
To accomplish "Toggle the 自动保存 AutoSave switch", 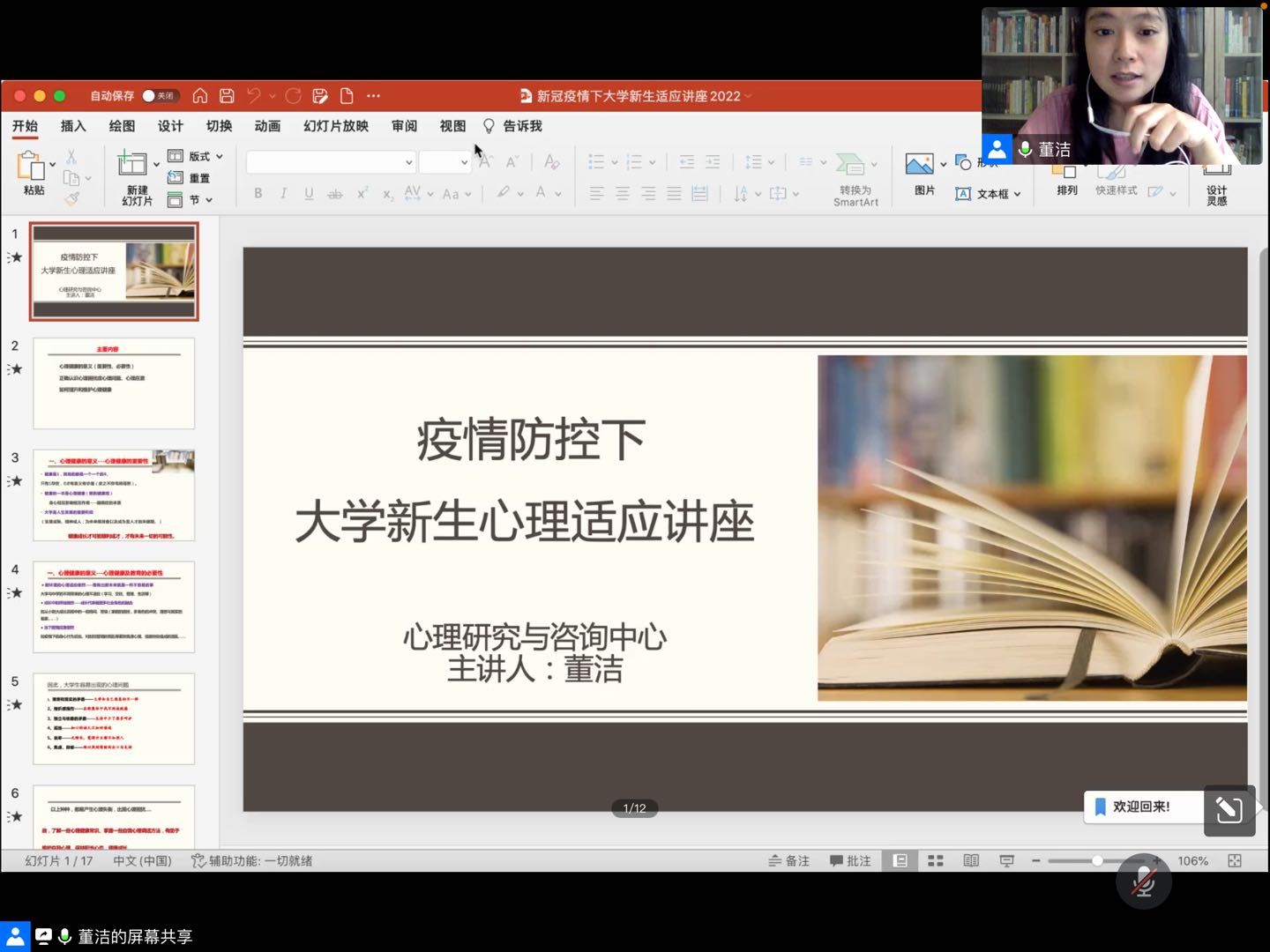I will click(161, 96).
